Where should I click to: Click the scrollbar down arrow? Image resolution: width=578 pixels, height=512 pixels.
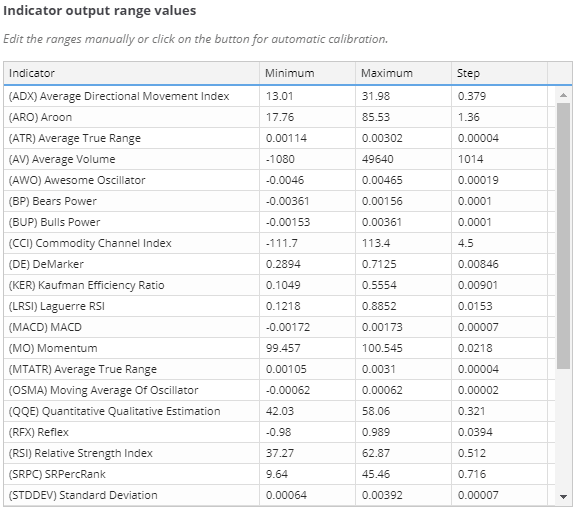(563, 497)
